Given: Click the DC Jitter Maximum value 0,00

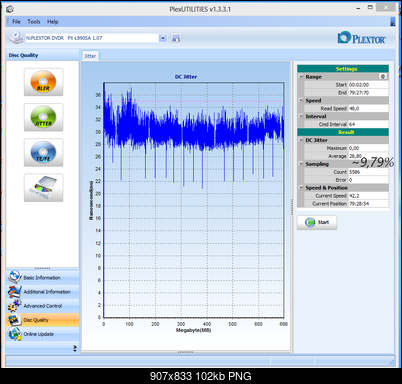Looking at the screenshot, I should pos(368,148).
